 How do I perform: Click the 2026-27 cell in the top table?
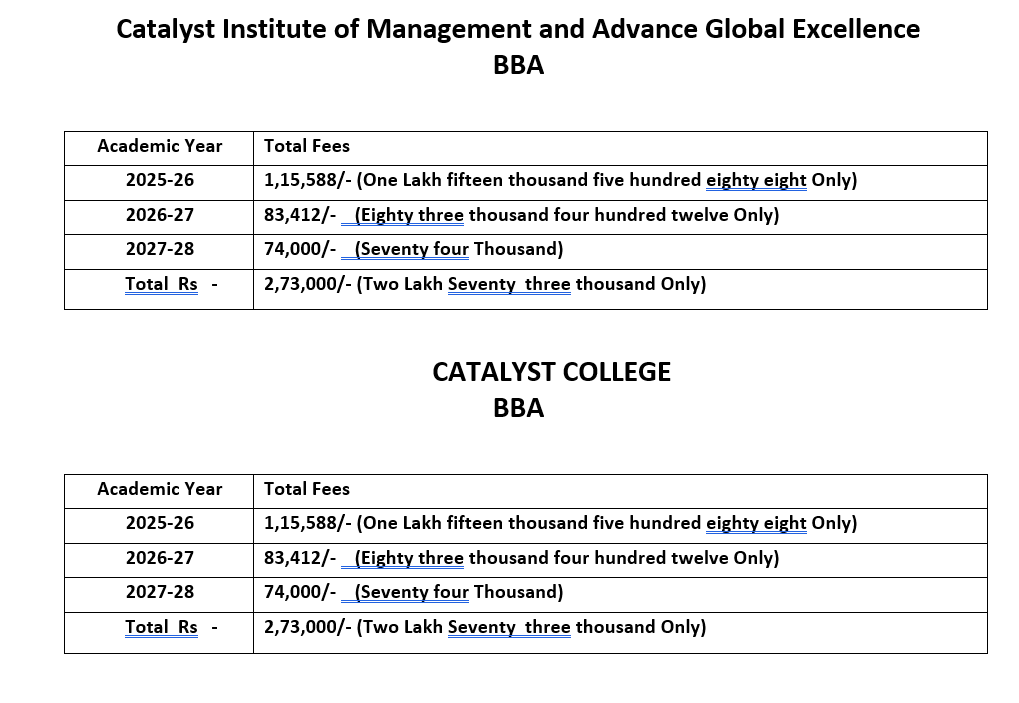pyautogui.click(x=160, y=215)
